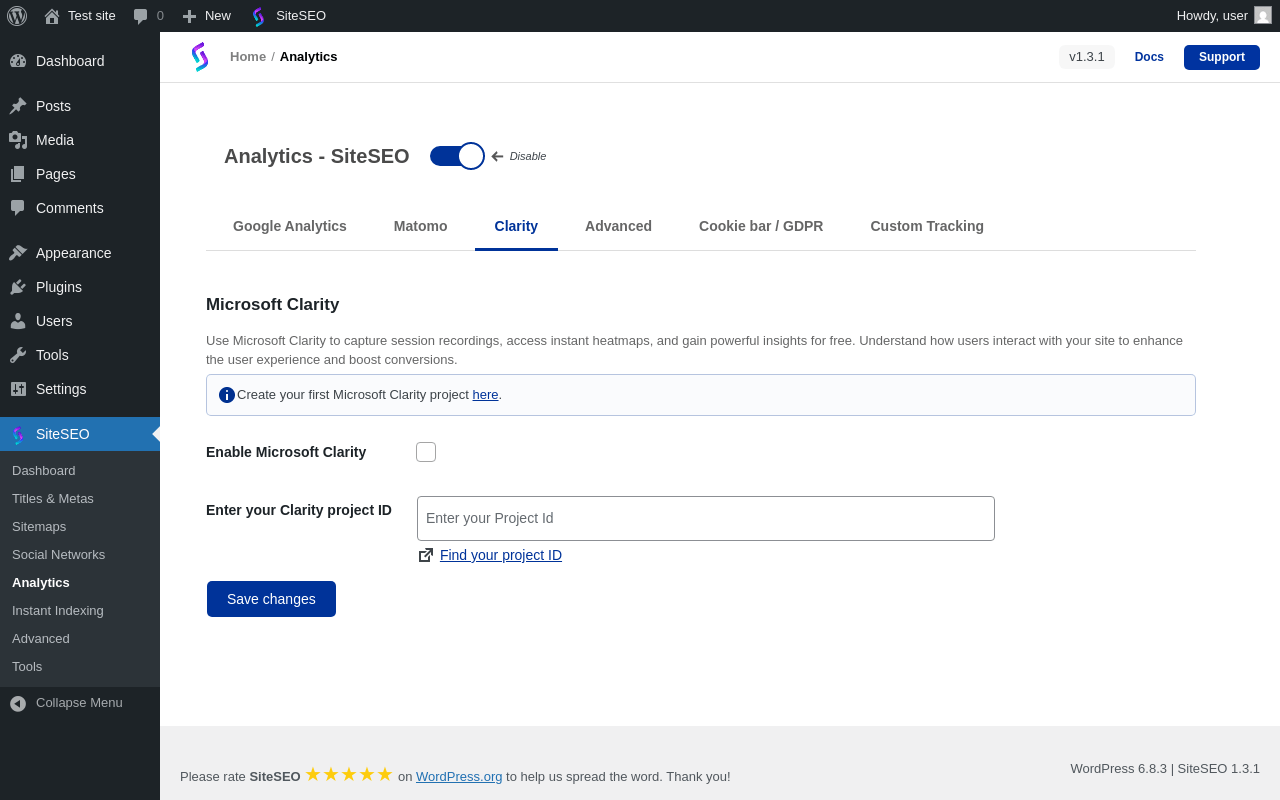The height and width of the screenshot is (800, 1280).
Task: Open the Find your project ID link
Action: tap(500, 555)
